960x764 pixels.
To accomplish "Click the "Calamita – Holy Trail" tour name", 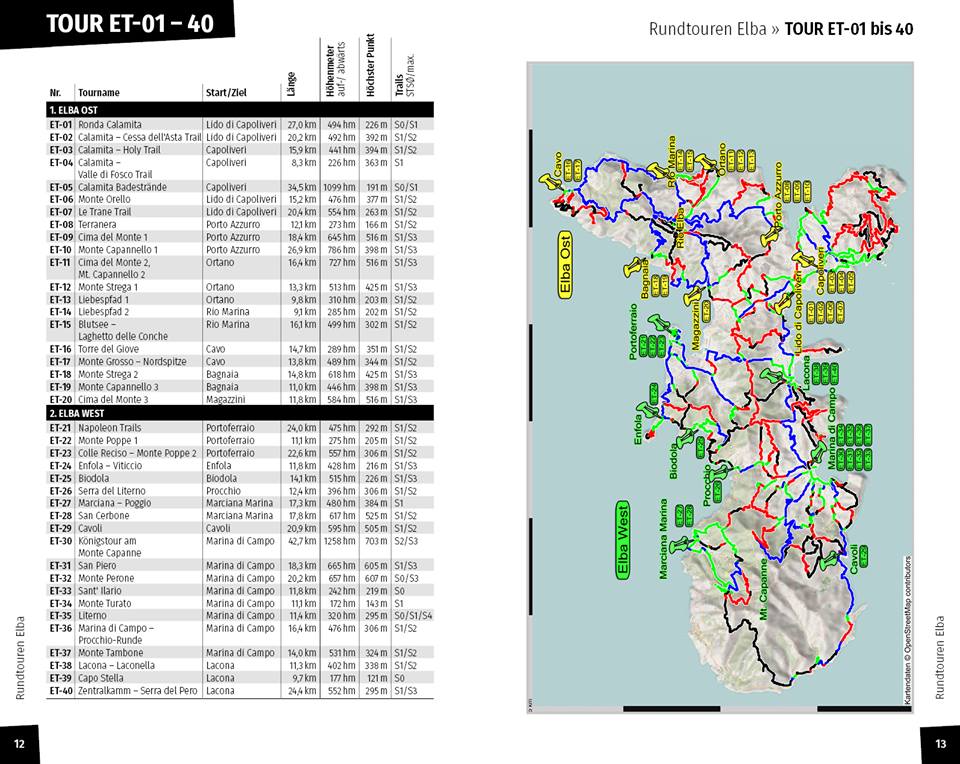I will (119, 149).
